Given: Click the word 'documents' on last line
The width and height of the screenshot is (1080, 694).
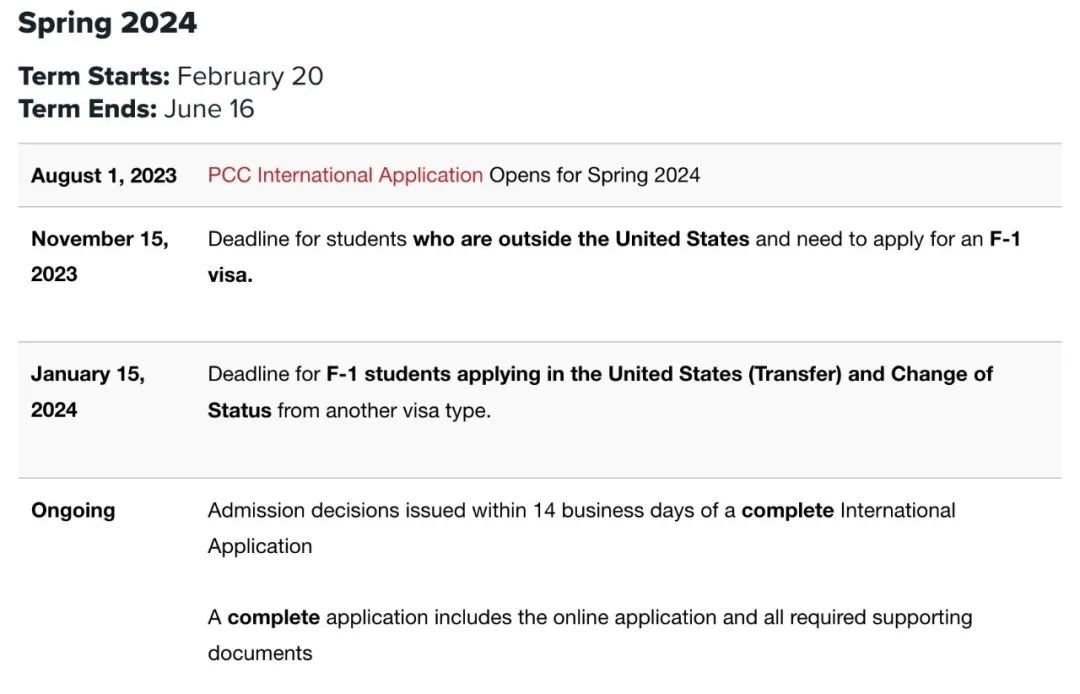Looking at the screenshot, I should coord(260,653).
